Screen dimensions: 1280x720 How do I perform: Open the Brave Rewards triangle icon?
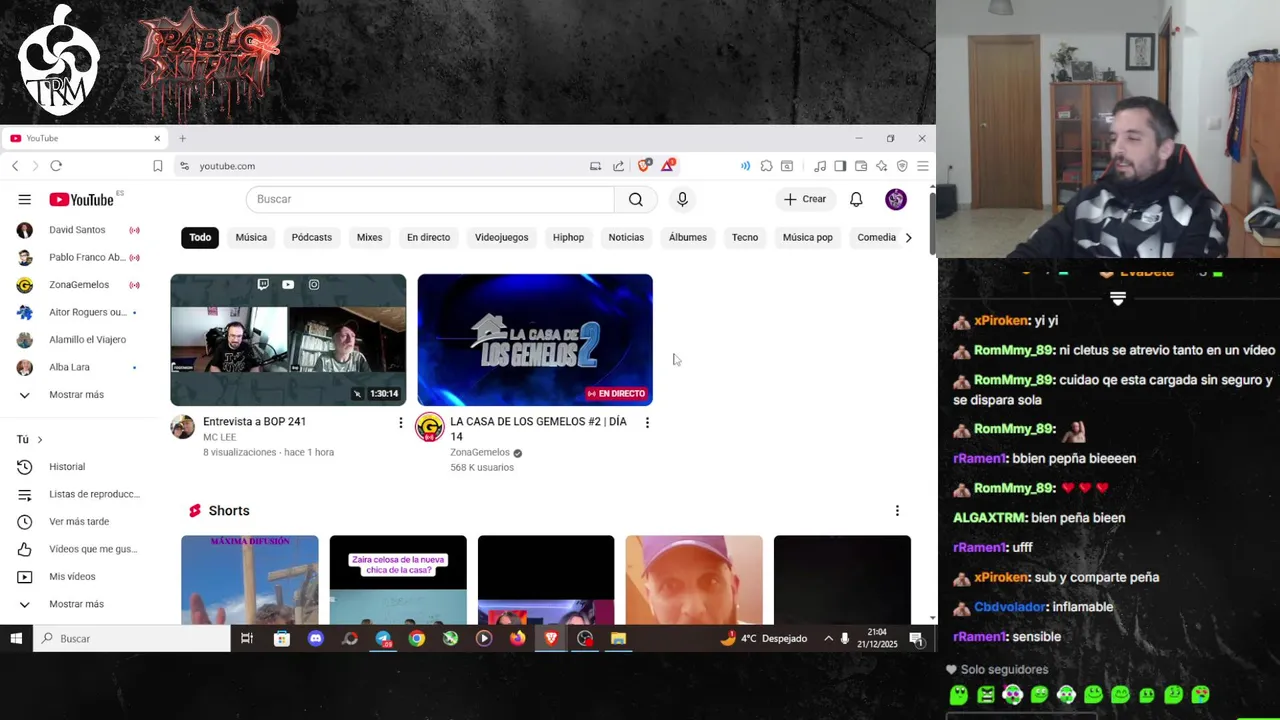click(667, 165)
